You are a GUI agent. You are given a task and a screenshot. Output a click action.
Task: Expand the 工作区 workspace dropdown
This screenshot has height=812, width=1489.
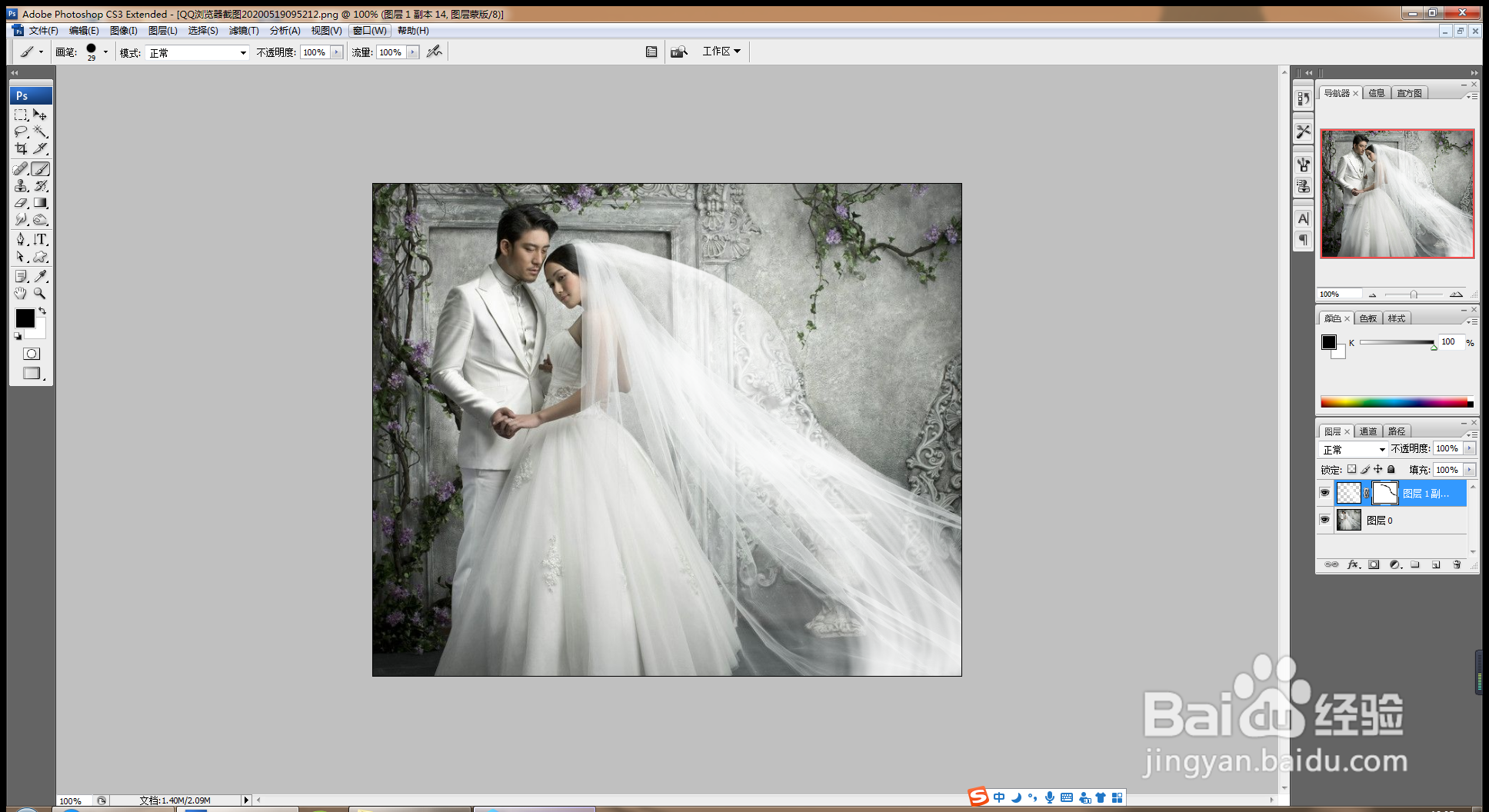pos(721,52)
